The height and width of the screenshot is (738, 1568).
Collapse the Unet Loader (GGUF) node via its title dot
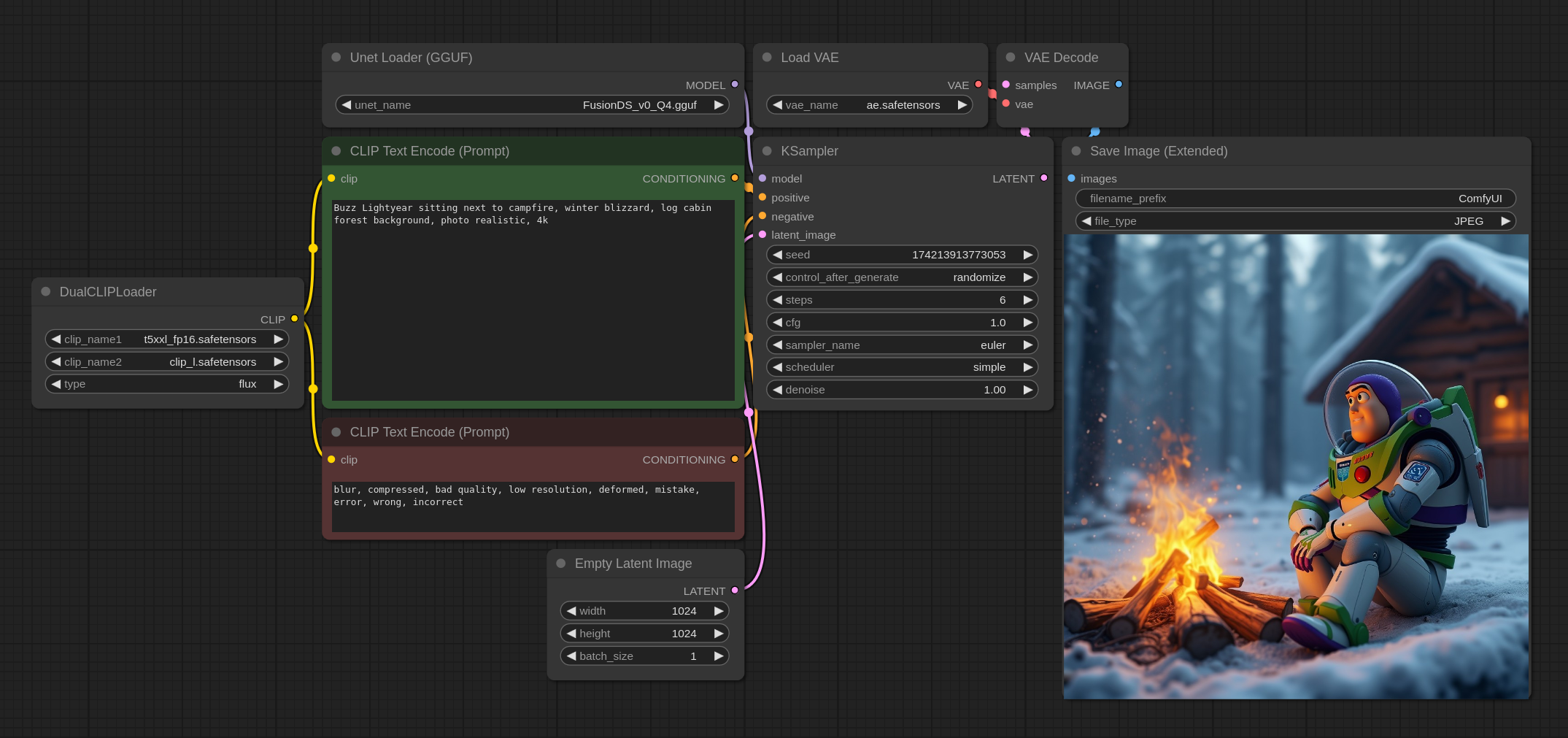[336, 57]
